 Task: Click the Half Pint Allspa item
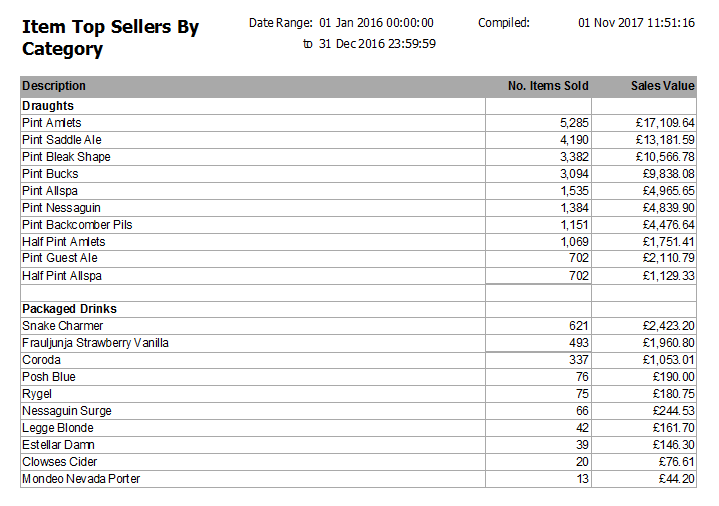click(x=61, y=276)
